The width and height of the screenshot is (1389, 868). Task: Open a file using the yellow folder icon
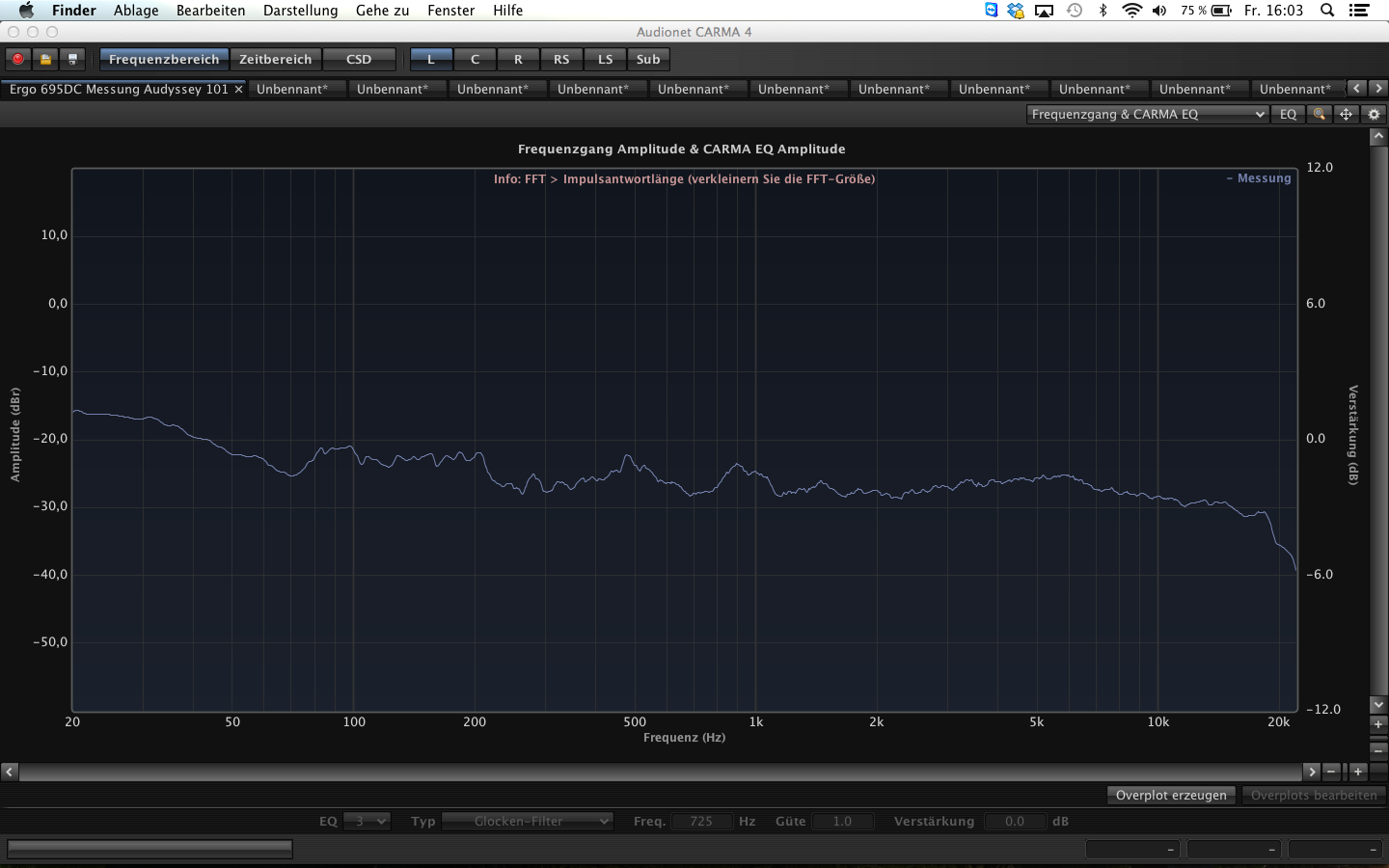tap(45, 59)
